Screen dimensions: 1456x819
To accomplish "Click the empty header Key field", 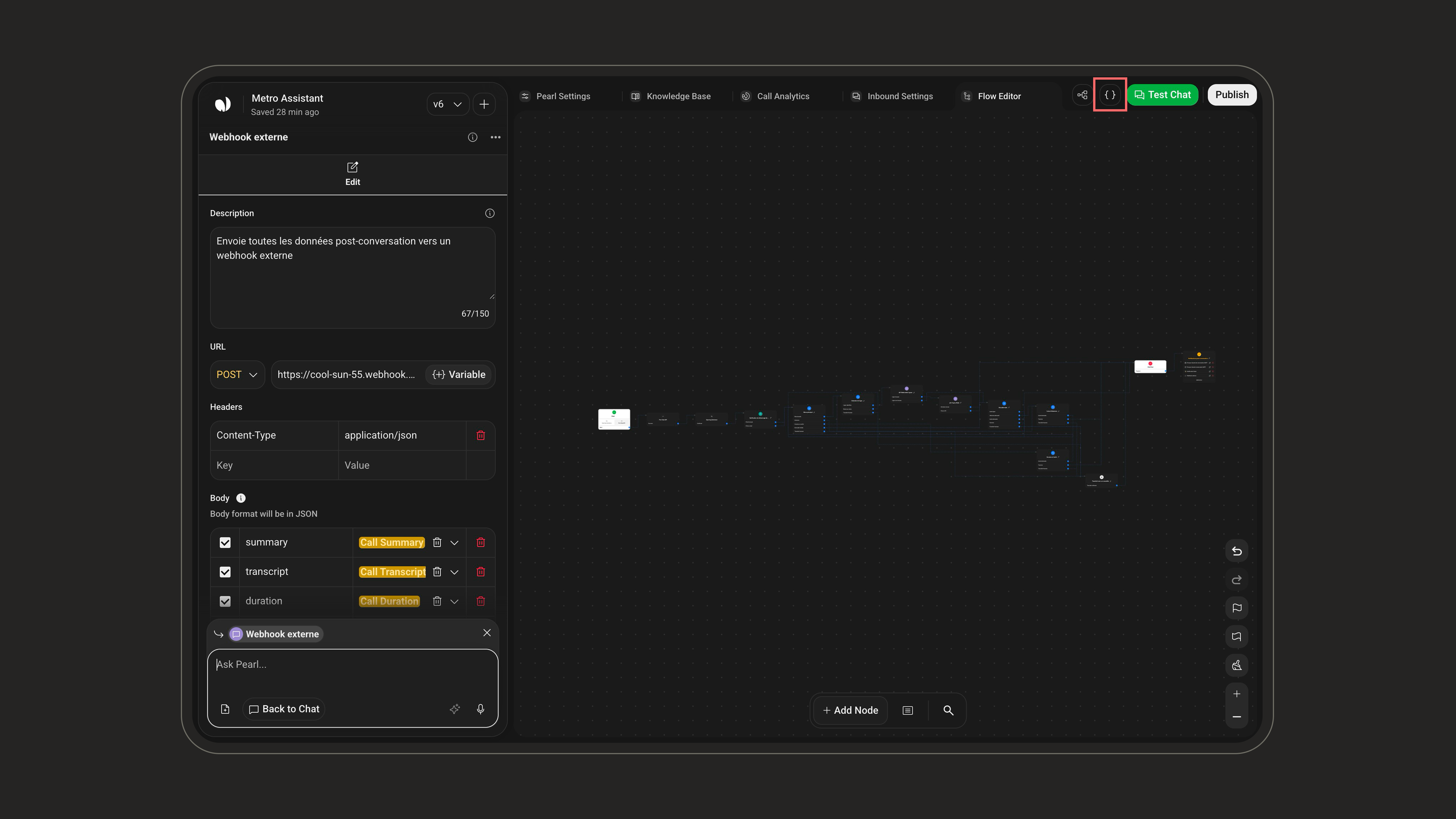I will coord(274,465).
